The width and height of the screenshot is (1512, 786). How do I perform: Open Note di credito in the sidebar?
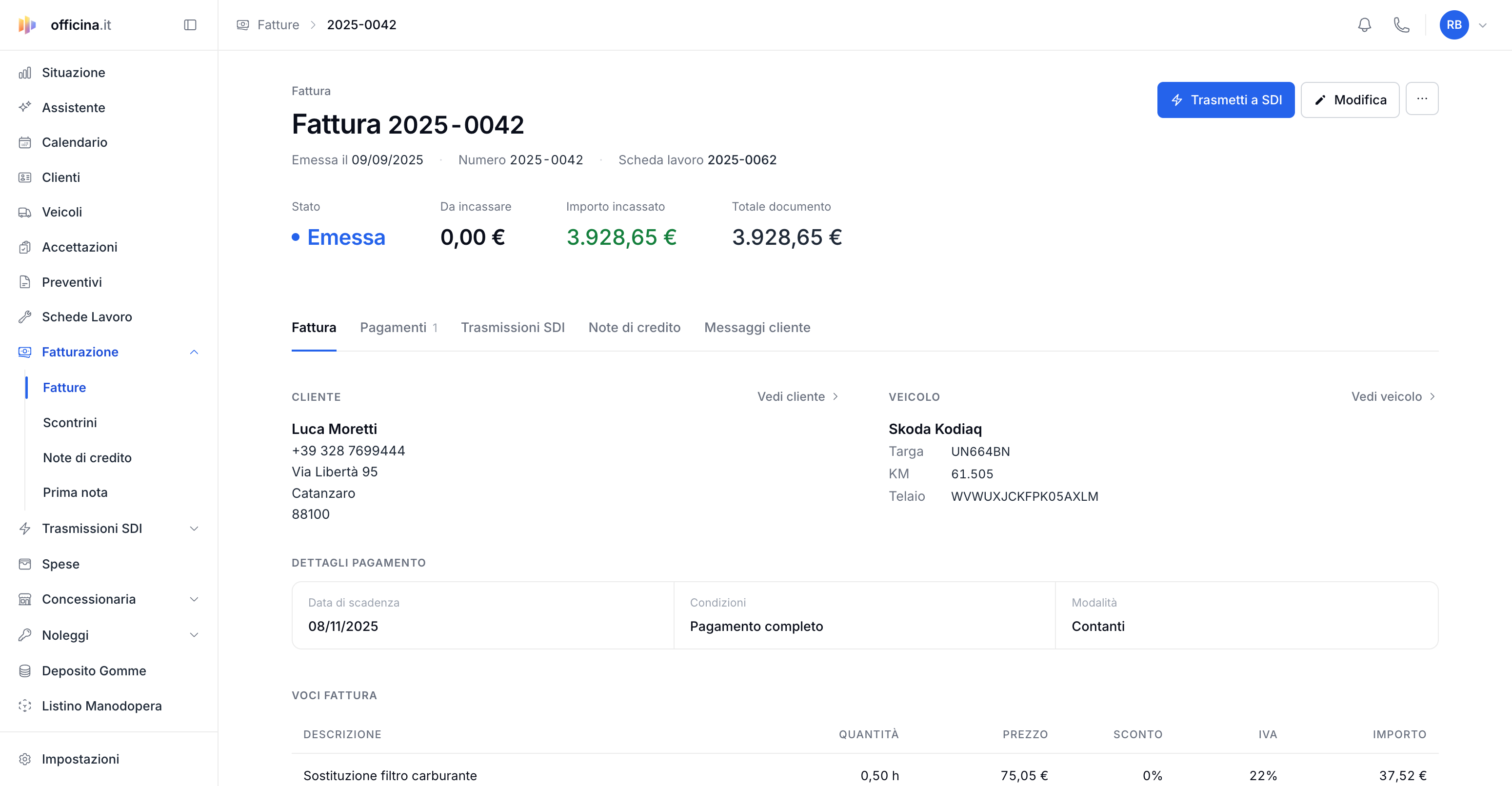pyautogui.click(x=87, y=457)
